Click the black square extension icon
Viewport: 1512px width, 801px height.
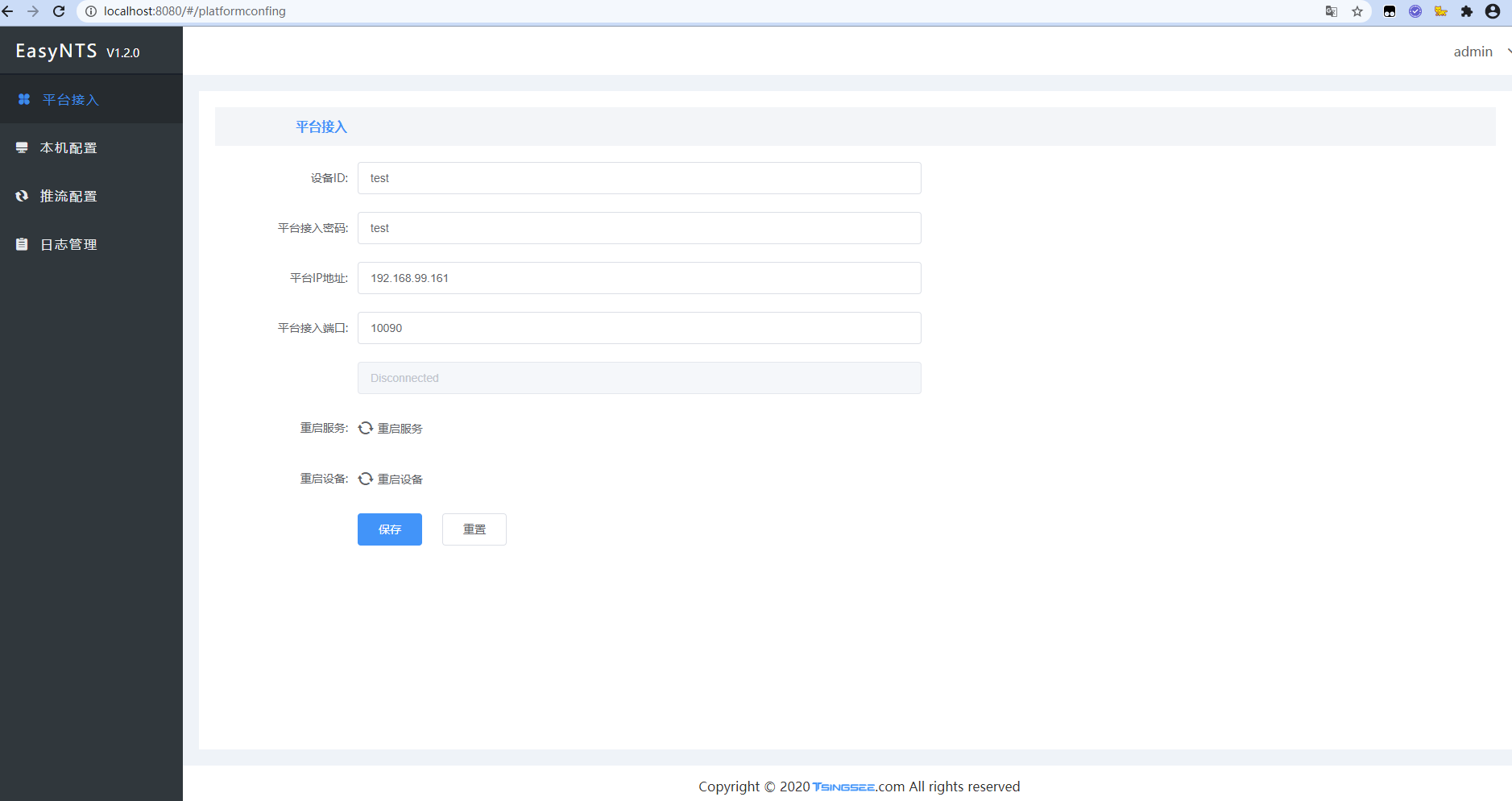pos(1390,11)
